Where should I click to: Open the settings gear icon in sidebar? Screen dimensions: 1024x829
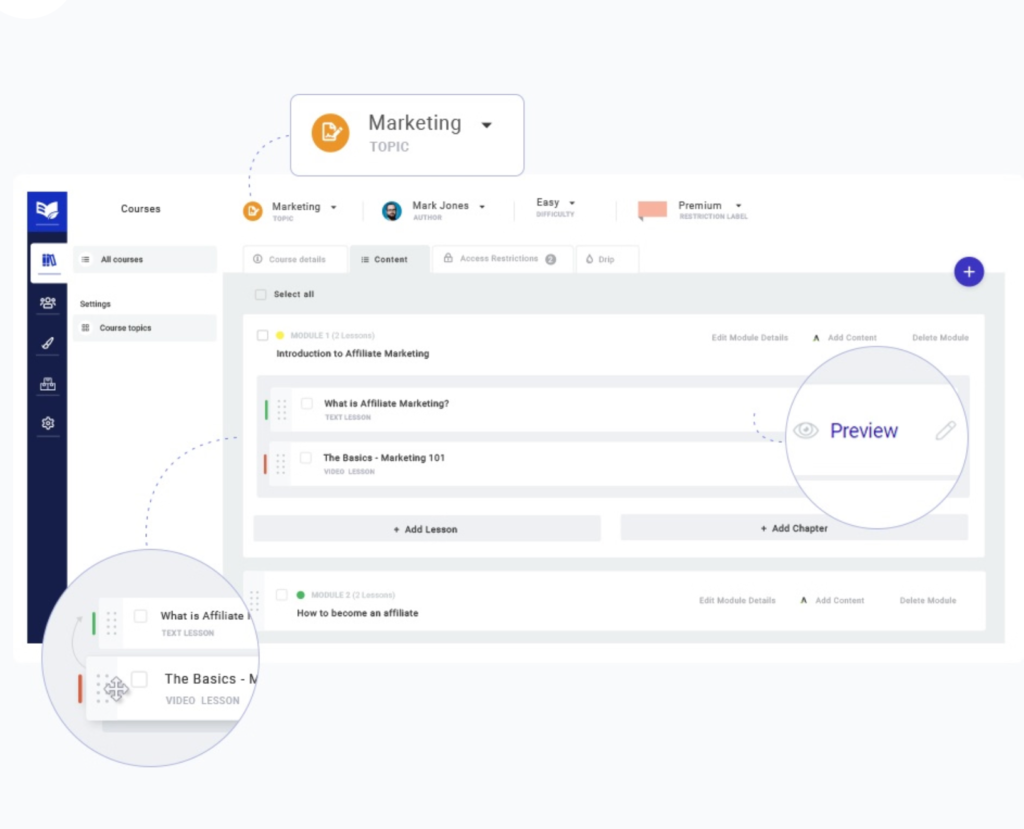click(x=48, y=423)
